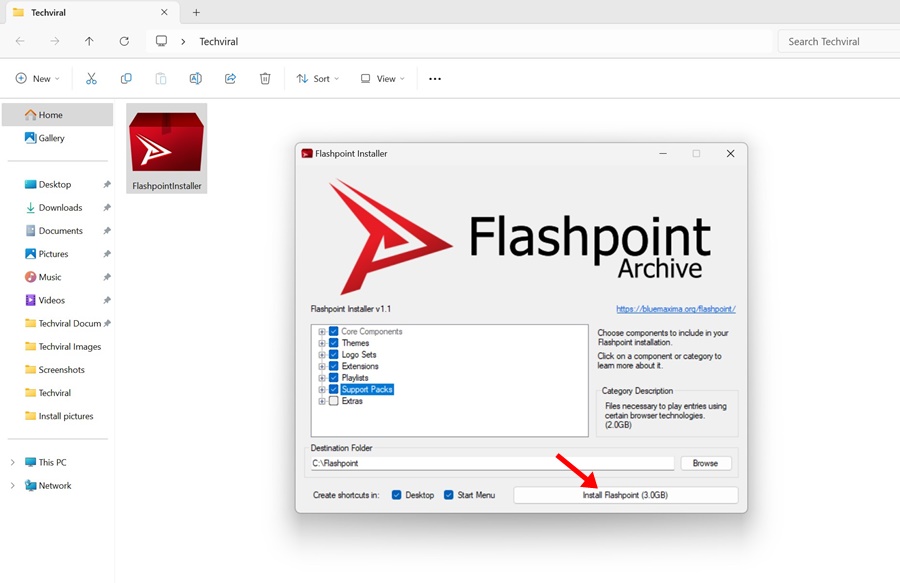
Task: Click Browse for destination folder
Action: [x=705, y=463]
